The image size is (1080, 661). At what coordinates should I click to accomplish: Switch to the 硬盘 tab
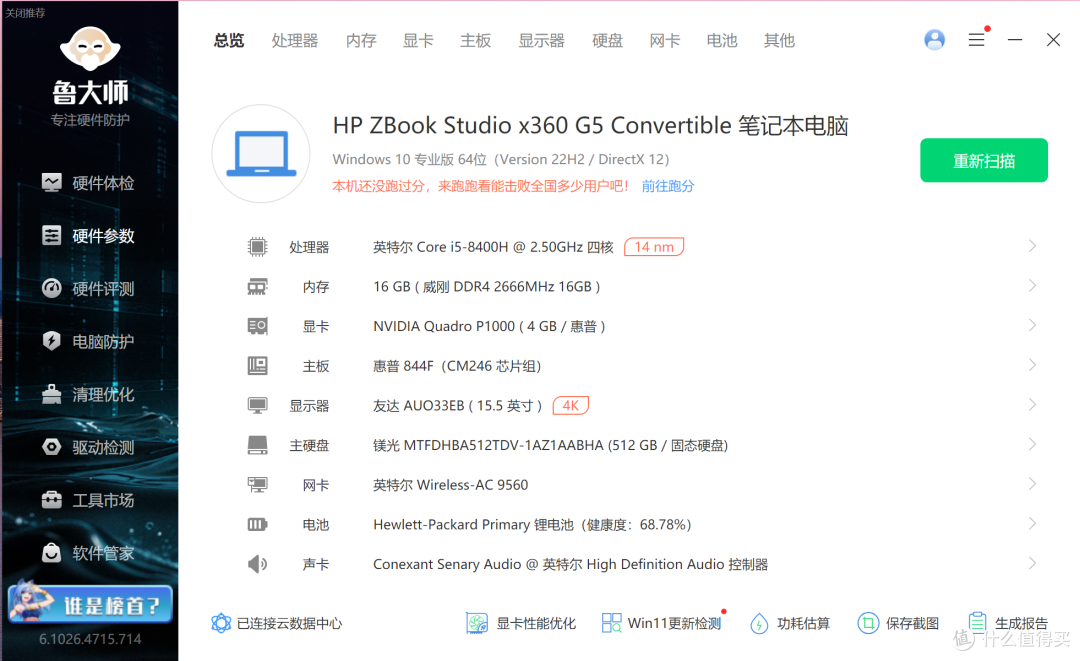(608, 41)
